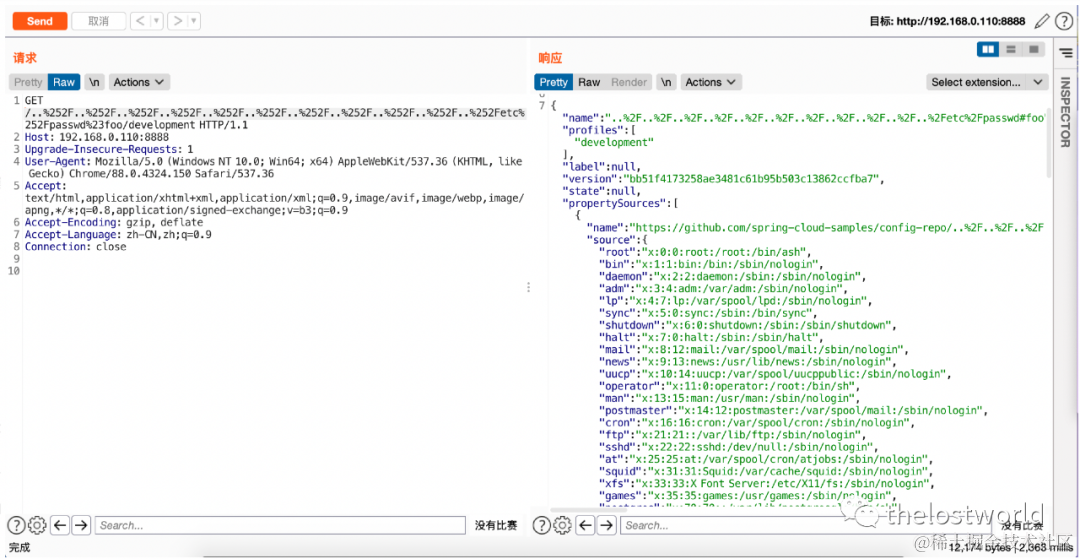Go forward with the top history arrow
Image resolution: width=1080 pixels, height=559 pixels.
pyautogui.click(x=178, y=21)
